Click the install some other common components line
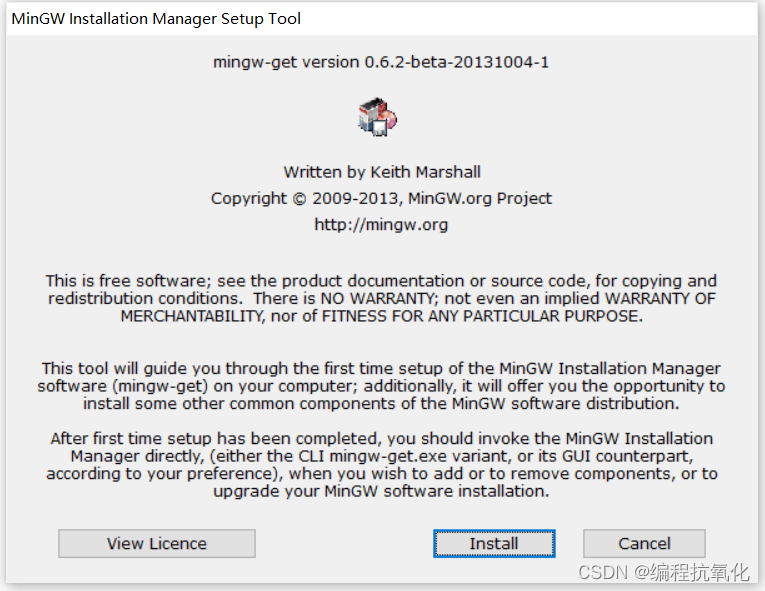Screen dimensions: 765x591 pos(381,404)
